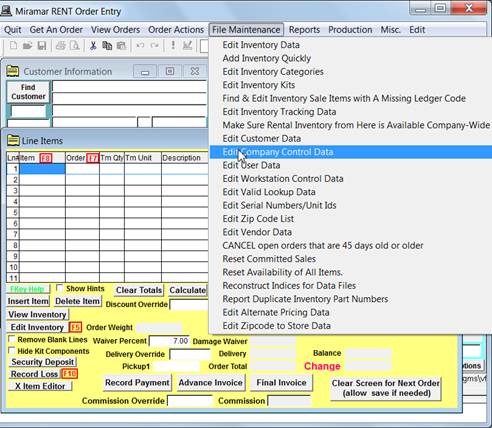
Task: Click the Record Payment button
Action: pyautogui.click(x=137, y=383)
